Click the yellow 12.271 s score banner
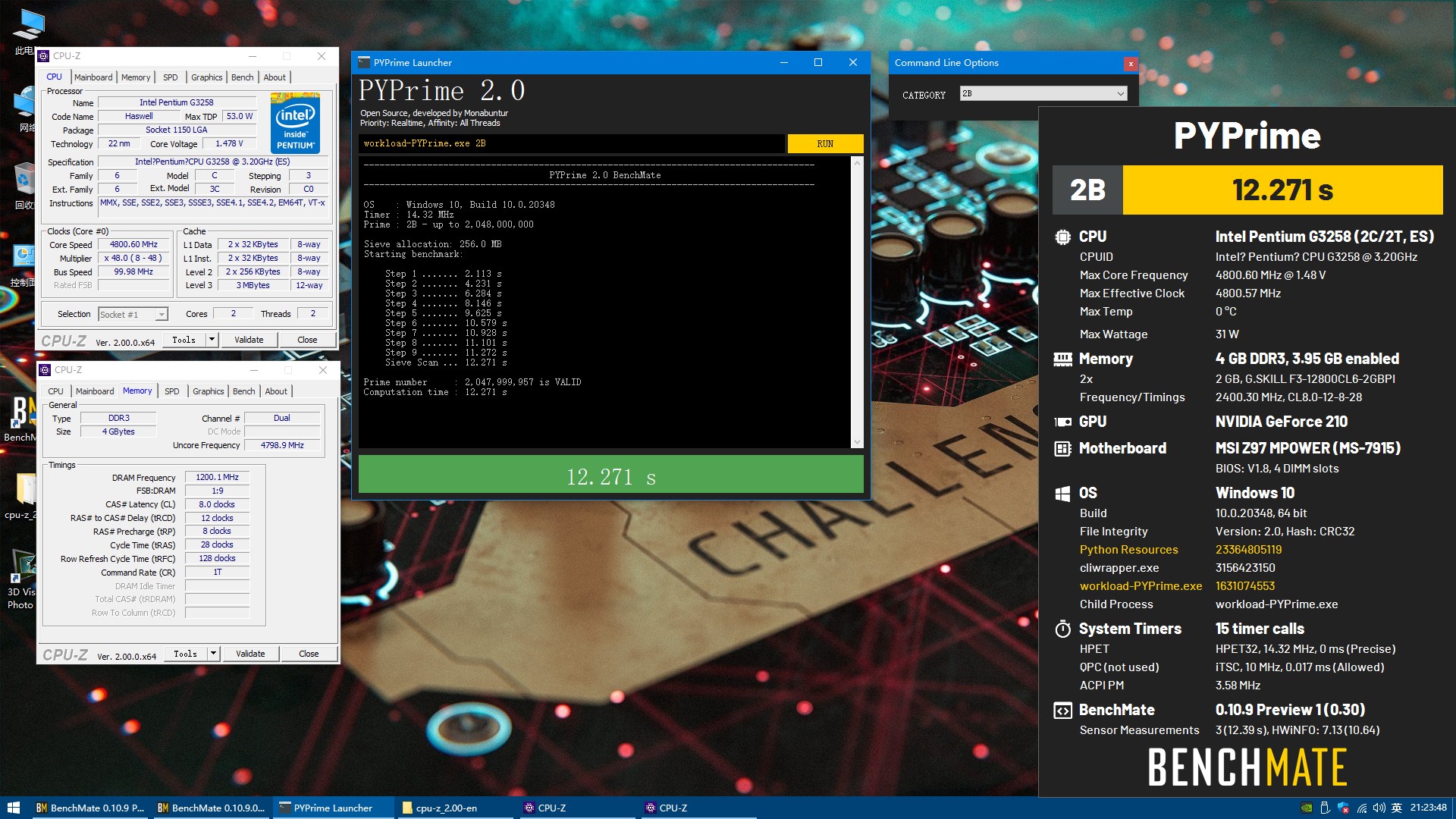Image resolution: width=1456 pixels, height=819 pixels. coord(1282,190)
